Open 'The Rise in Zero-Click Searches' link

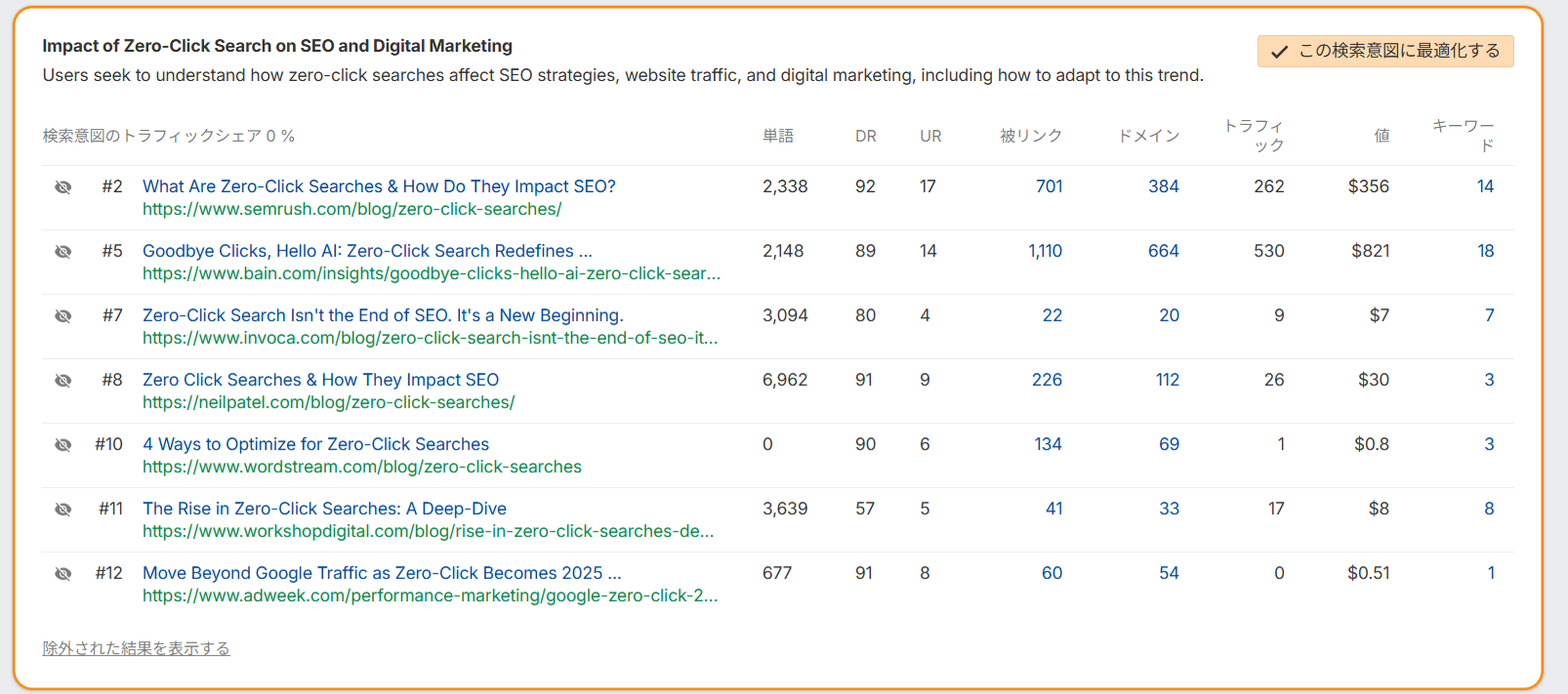point(324,509)
